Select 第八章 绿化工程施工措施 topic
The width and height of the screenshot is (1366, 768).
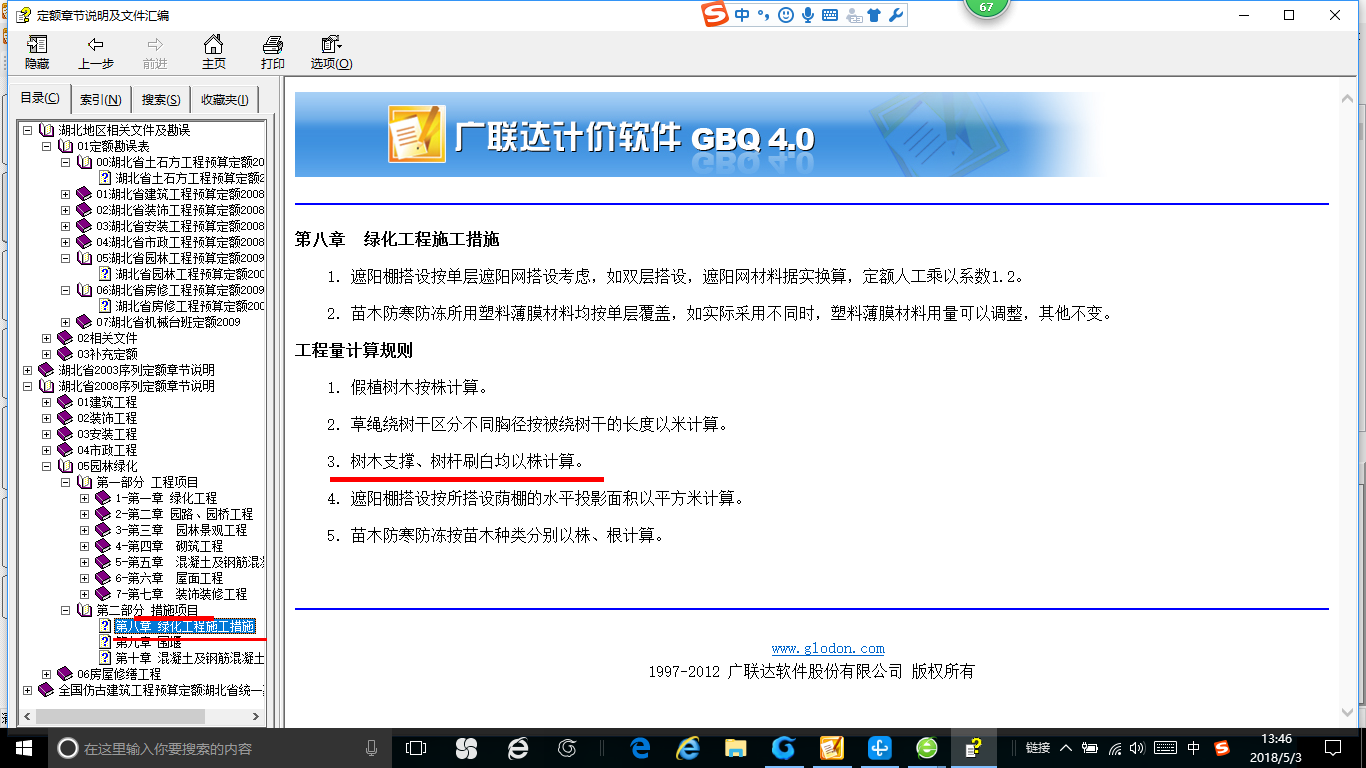[x=185, y=626]
